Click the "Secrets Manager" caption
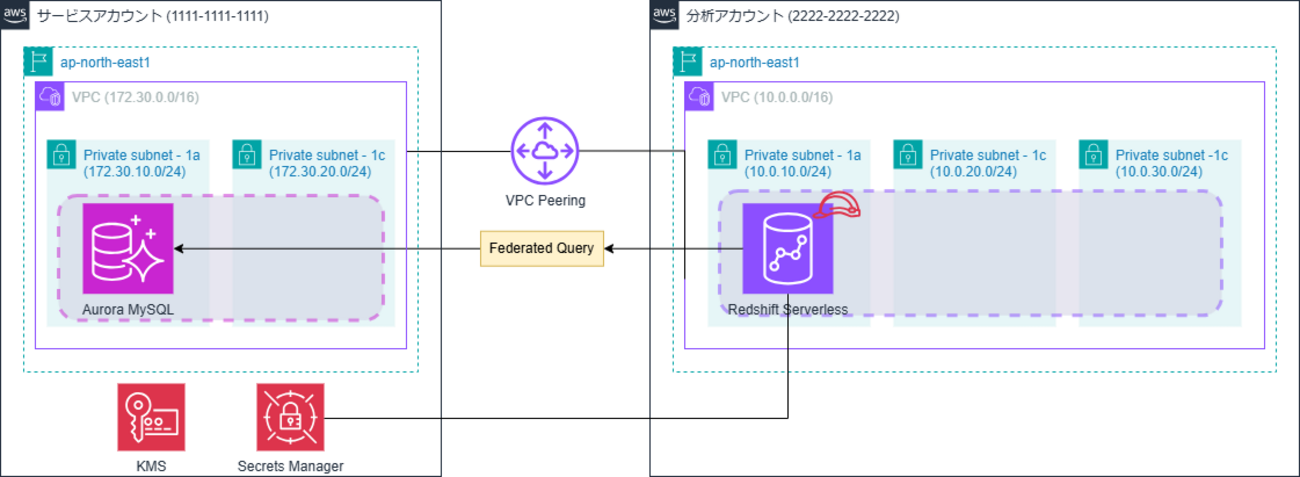The image size is (1300, 477). (x=290, y=466)
